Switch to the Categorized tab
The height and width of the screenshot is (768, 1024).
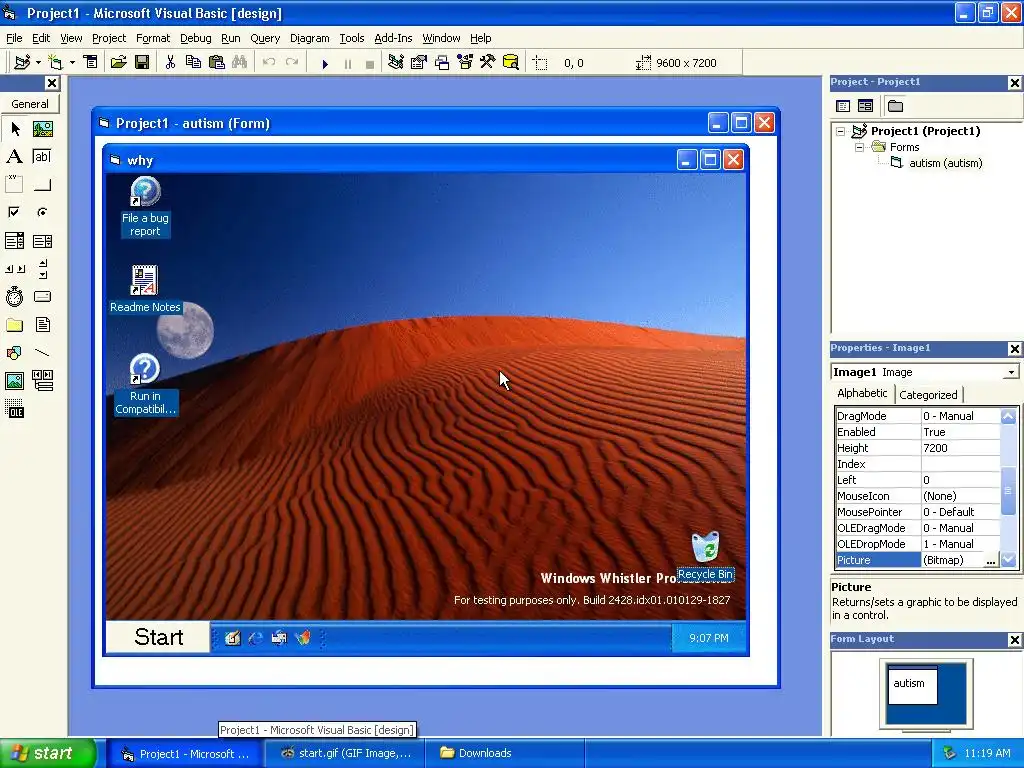click(x=928, y=395)
